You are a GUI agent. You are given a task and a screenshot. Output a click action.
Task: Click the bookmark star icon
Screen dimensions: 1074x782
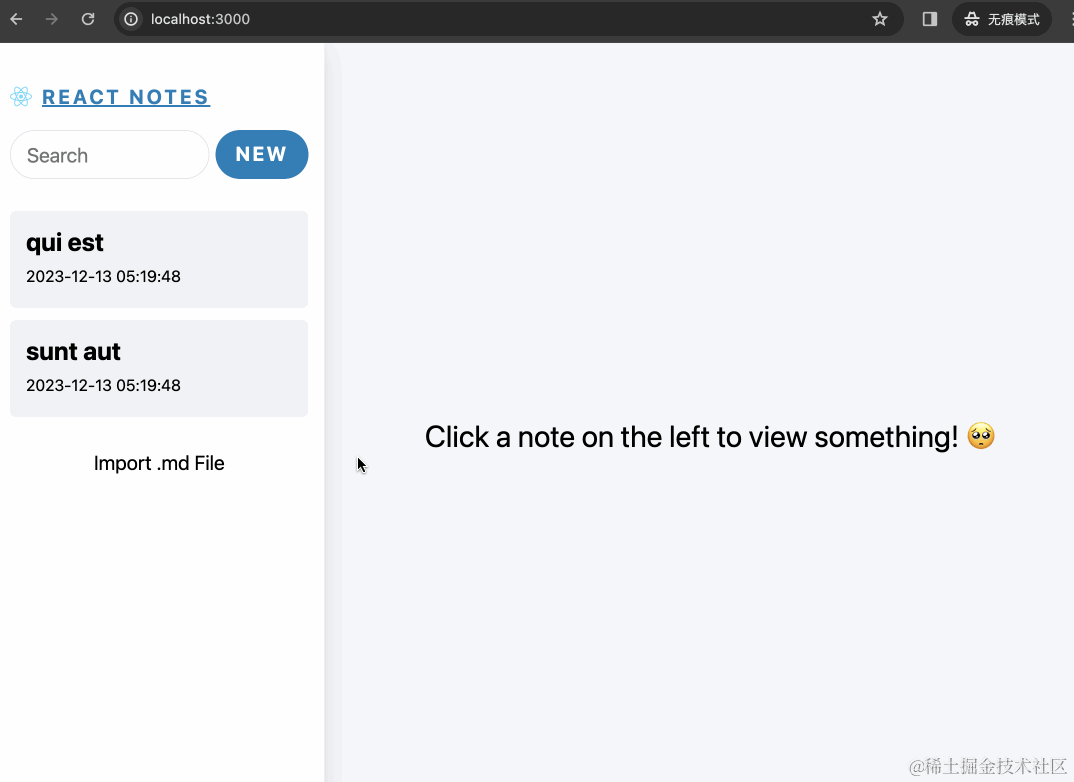click(879, 18)
